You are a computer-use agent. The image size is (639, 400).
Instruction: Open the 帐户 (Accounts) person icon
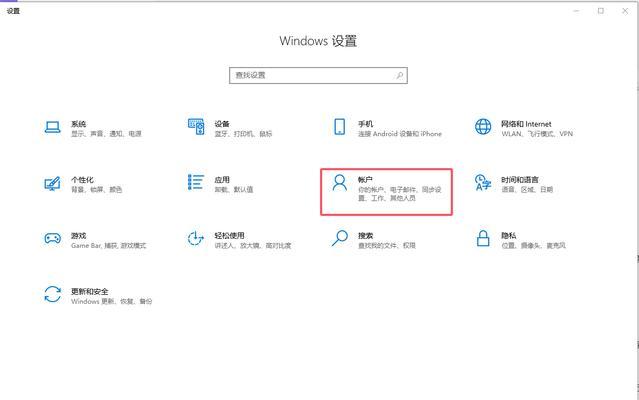pos(339,183)
